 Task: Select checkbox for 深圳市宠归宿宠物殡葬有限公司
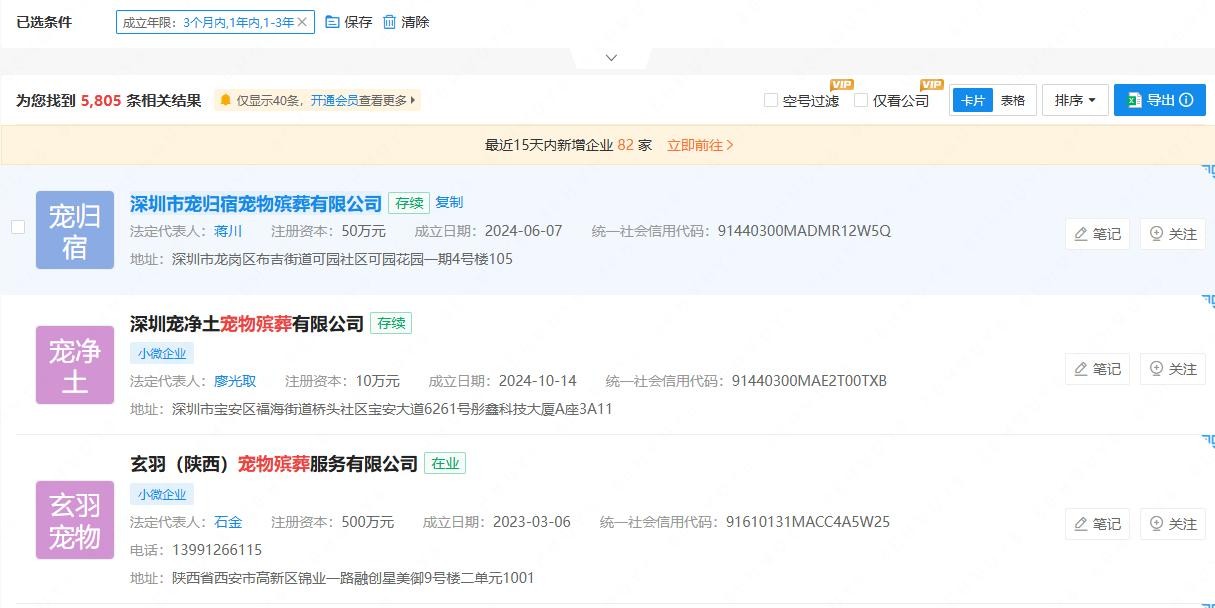[x=18, y=227]
